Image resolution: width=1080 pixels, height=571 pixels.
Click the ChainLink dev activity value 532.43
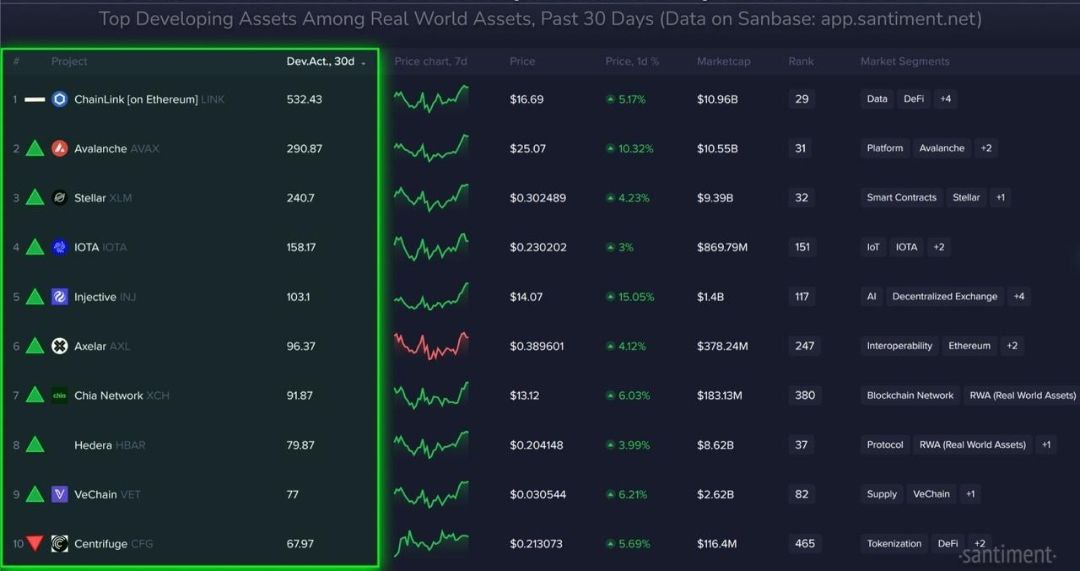tap(304, 99)
